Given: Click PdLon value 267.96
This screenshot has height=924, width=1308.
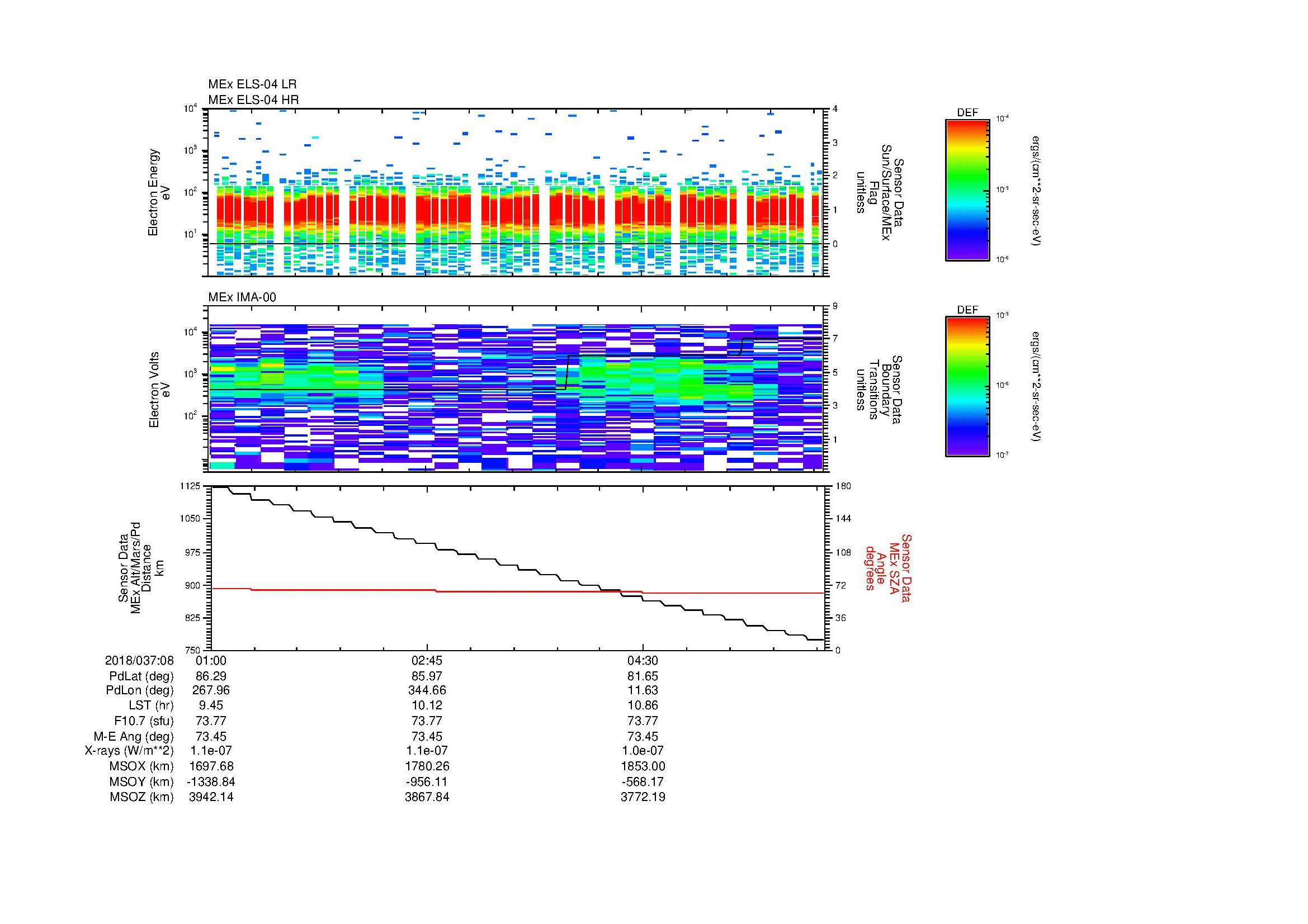Looking at the screenshot, I should click(211, 690).
